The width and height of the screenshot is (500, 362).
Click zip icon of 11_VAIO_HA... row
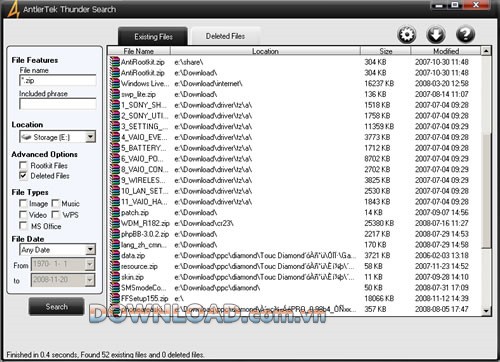pos(115,202)
